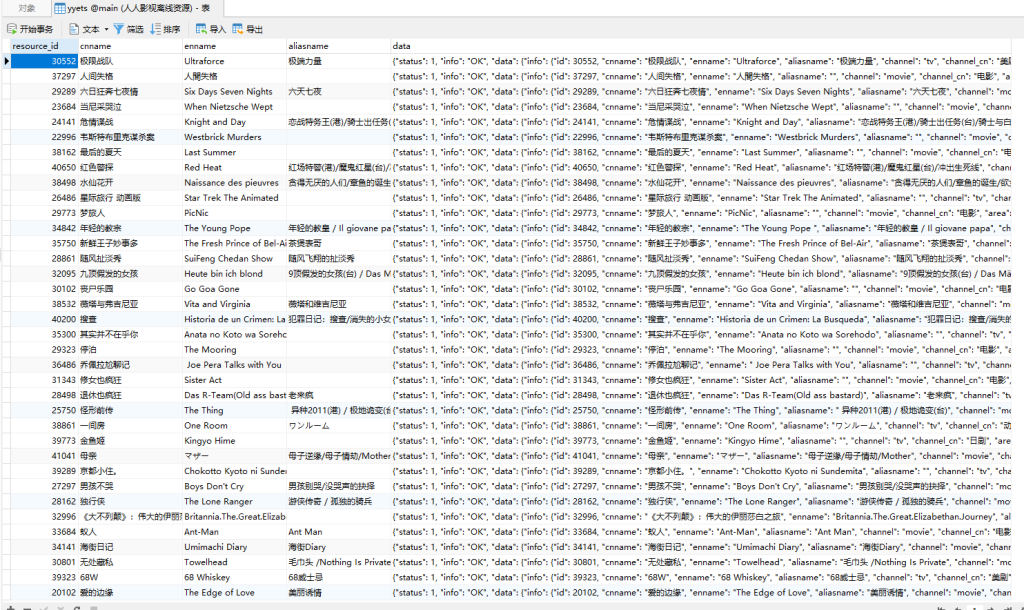Click the aliasname column header
Screen dimensions: 1024x610
(x=339, y=46)
